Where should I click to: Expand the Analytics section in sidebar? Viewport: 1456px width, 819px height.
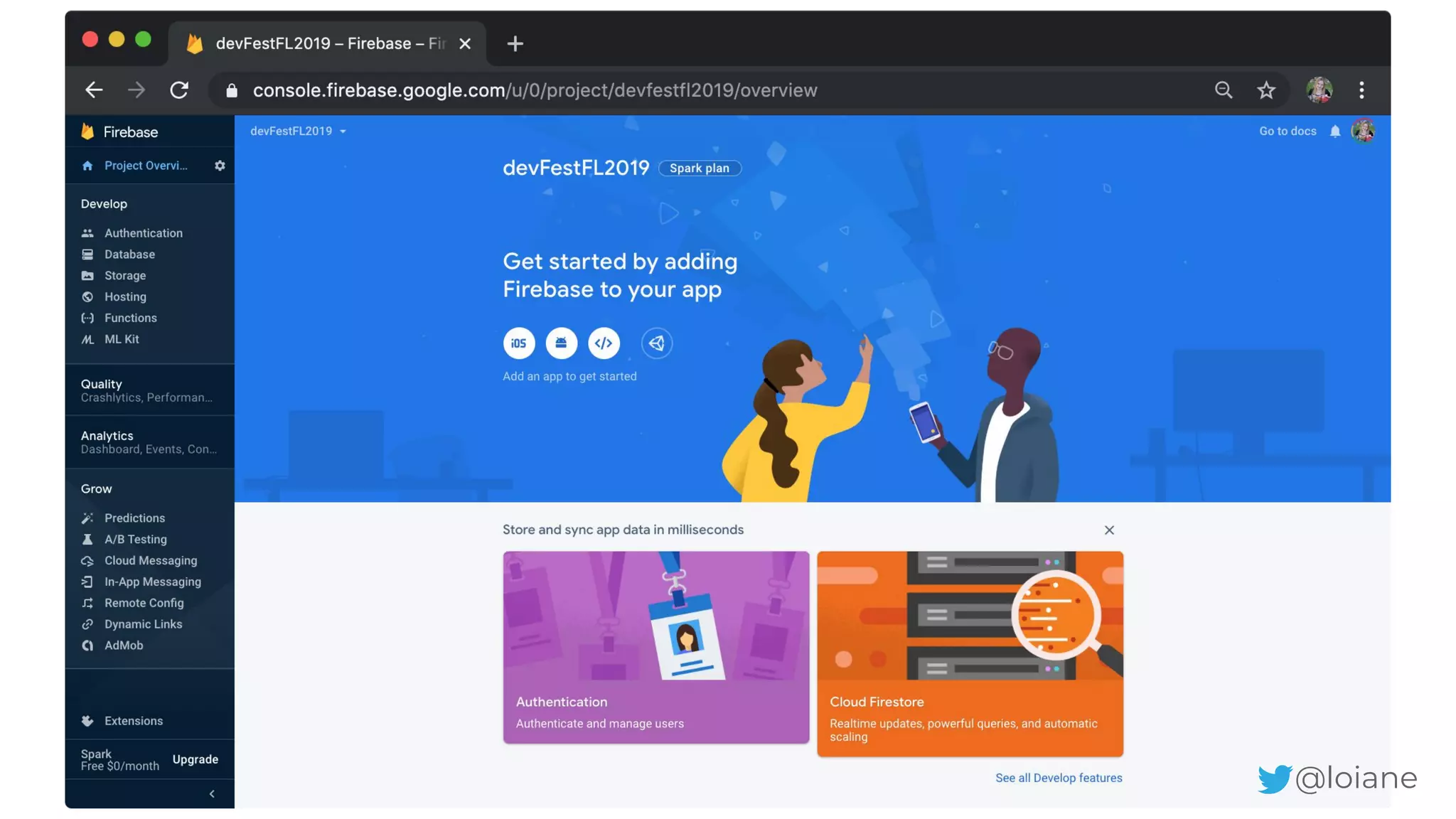click(x=149, y=442)
